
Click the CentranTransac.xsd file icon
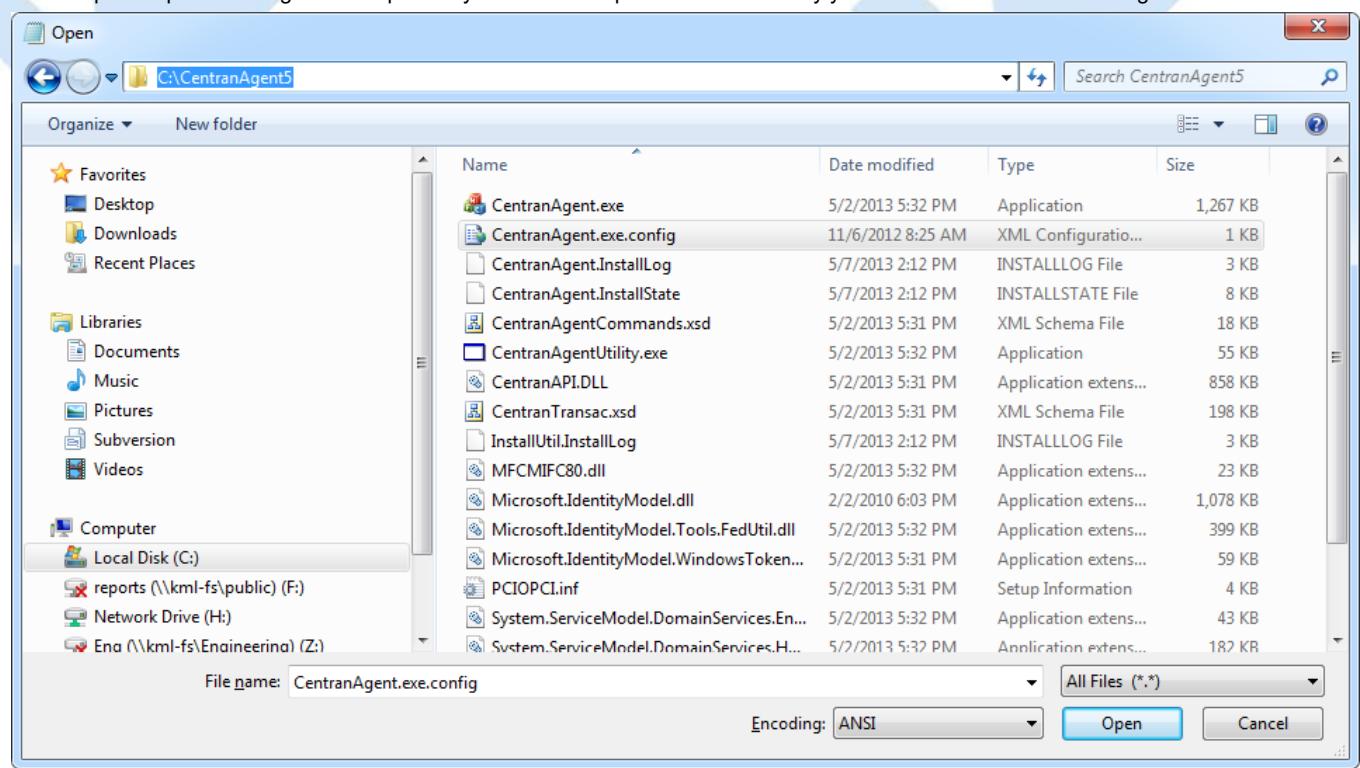click(474, 410)
